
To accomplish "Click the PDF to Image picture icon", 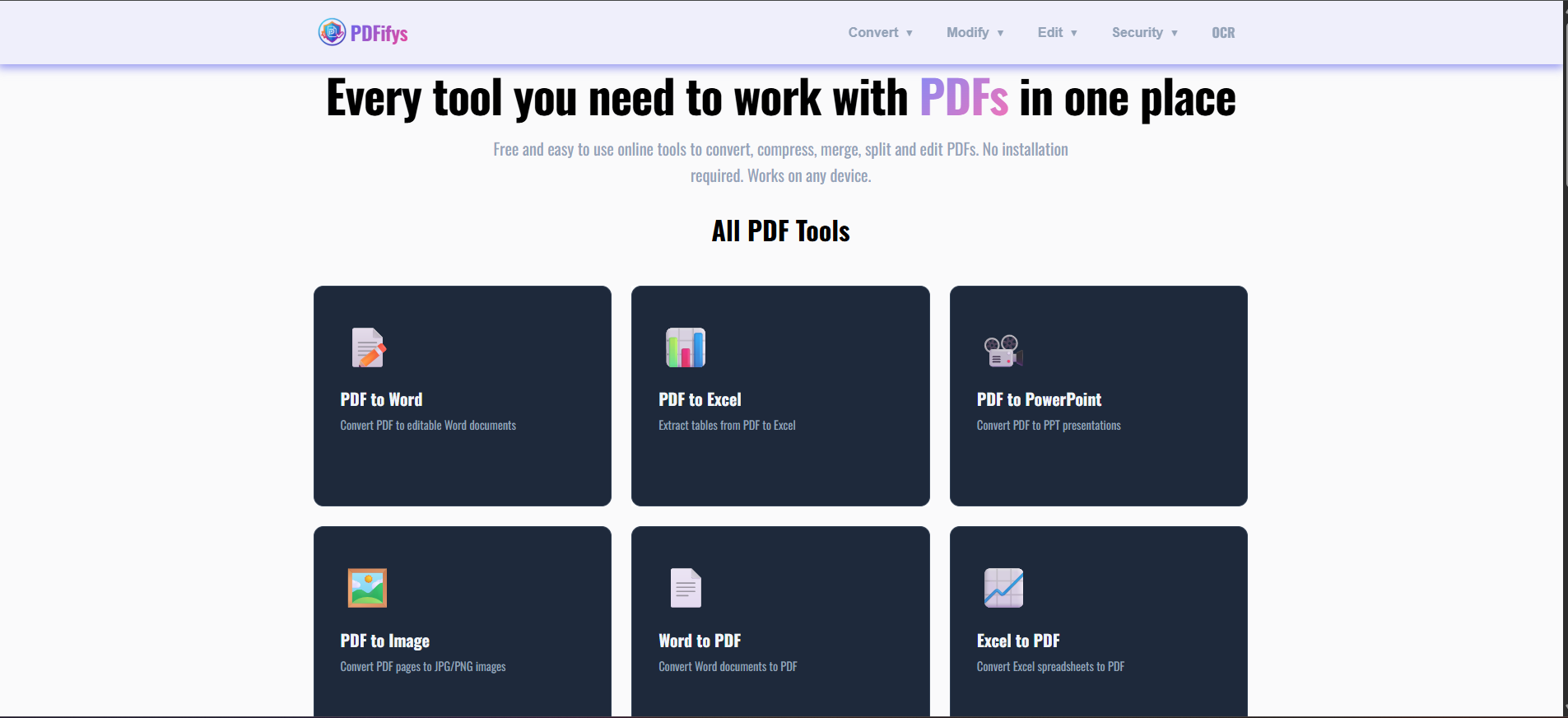I will click(x=367, y=588).
